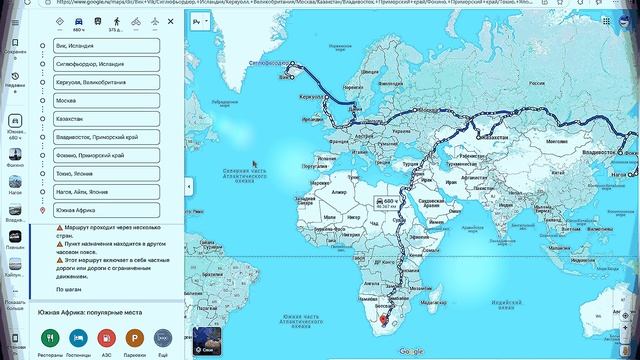Edit the Нагоя, Айти, Япония field
The width and height of the screenshot is (640, 360).
(x=106, y=192)
